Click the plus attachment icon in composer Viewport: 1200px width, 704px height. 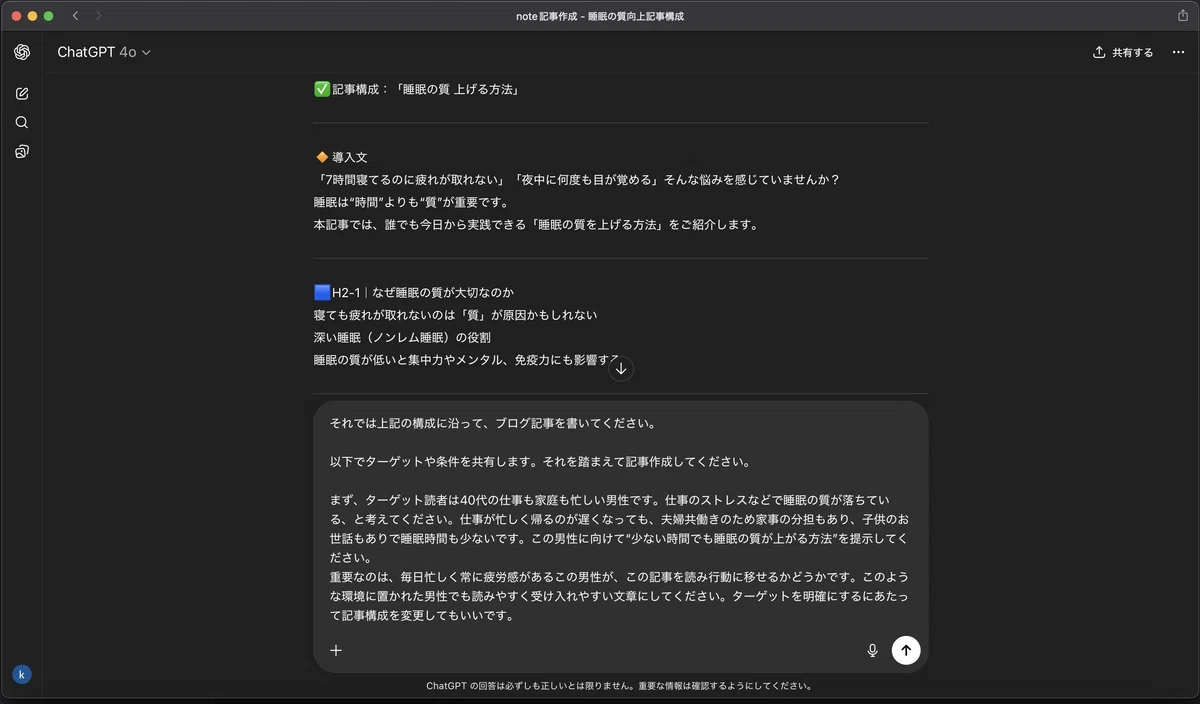[336, 650]
